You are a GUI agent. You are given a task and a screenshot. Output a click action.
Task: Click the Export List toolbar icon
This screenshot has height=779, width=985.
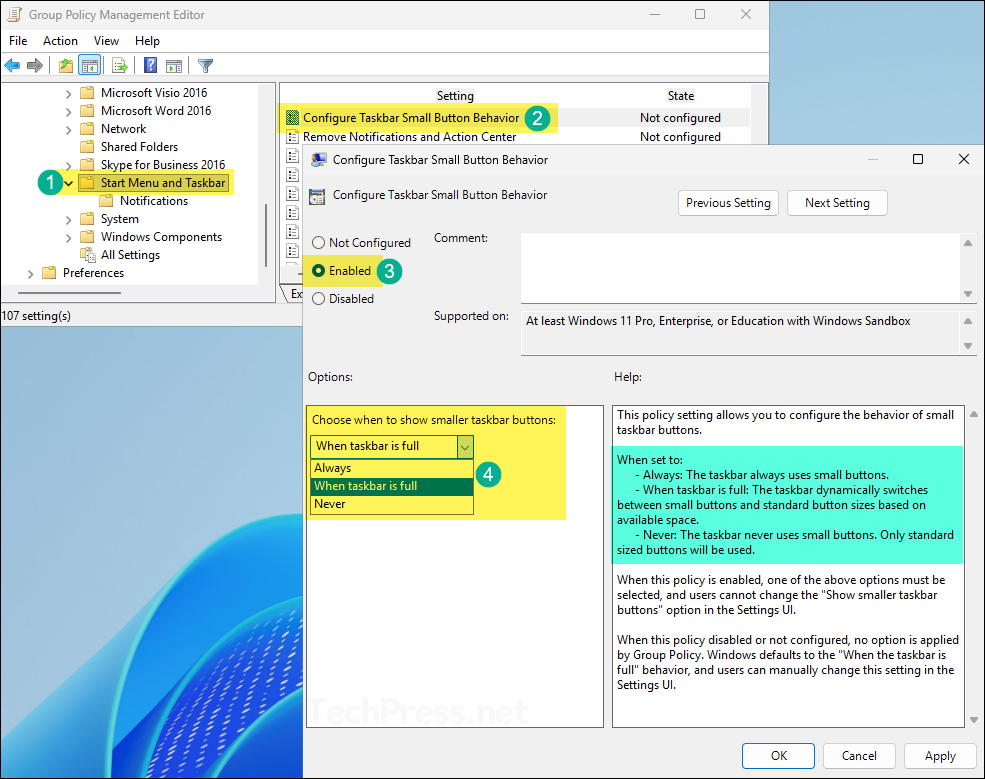tap(120, 66)
